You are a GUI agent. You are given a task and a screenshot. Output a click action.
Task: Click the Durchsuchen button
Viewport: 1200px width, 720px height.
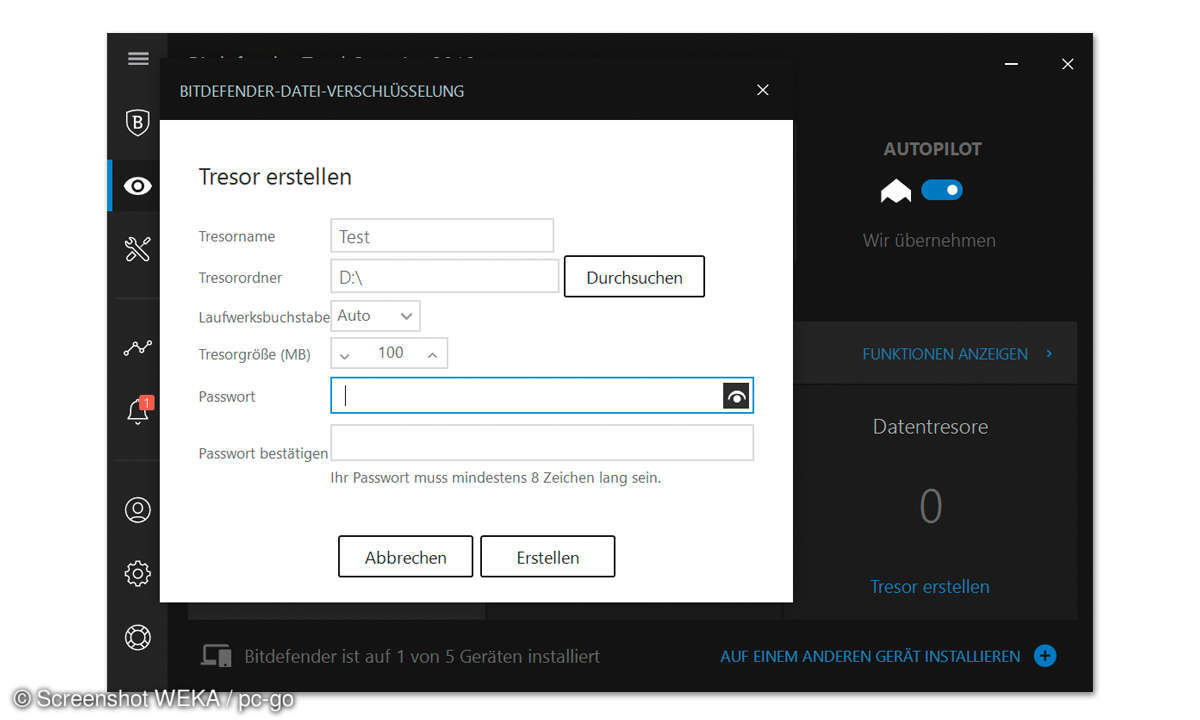pyautogui.click(x=634, y=277)
